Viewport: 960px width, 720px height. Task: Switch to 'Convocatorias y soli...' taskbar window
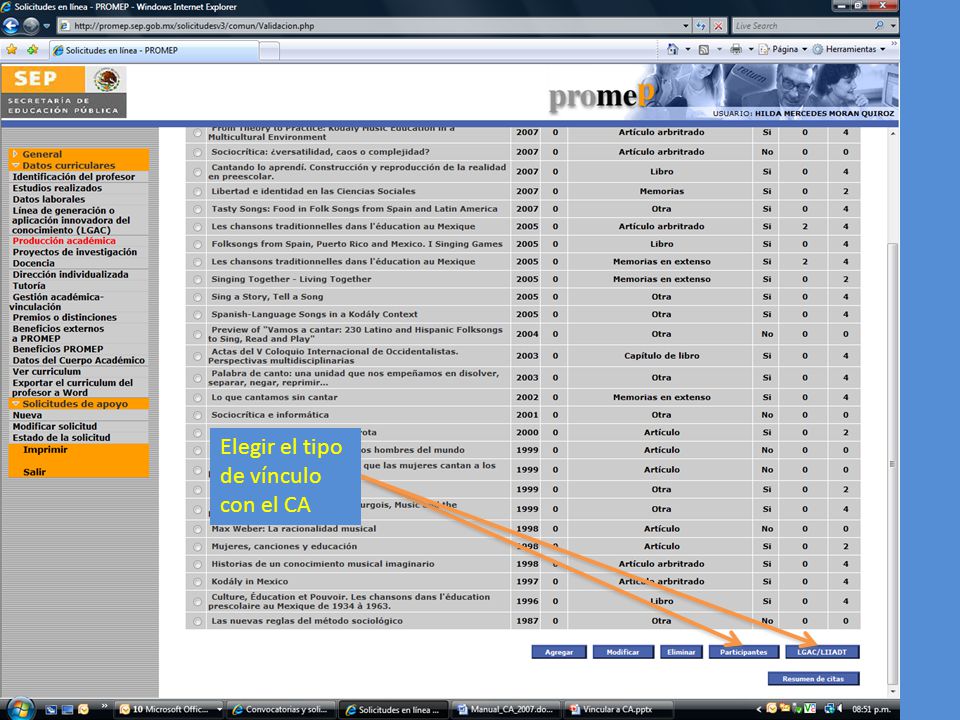point(280,710)
